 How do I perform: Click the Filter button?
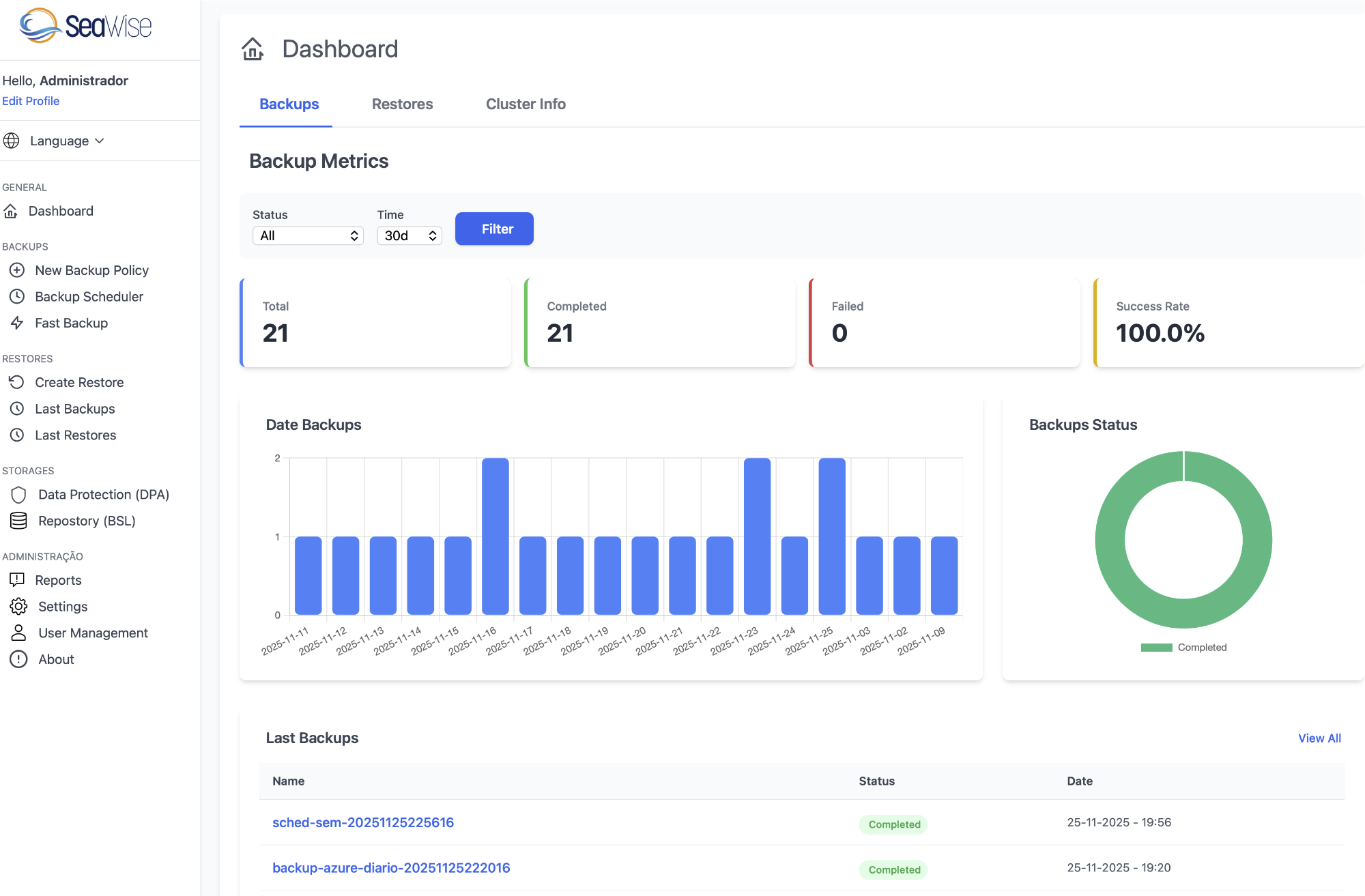[x=494, y=229]
